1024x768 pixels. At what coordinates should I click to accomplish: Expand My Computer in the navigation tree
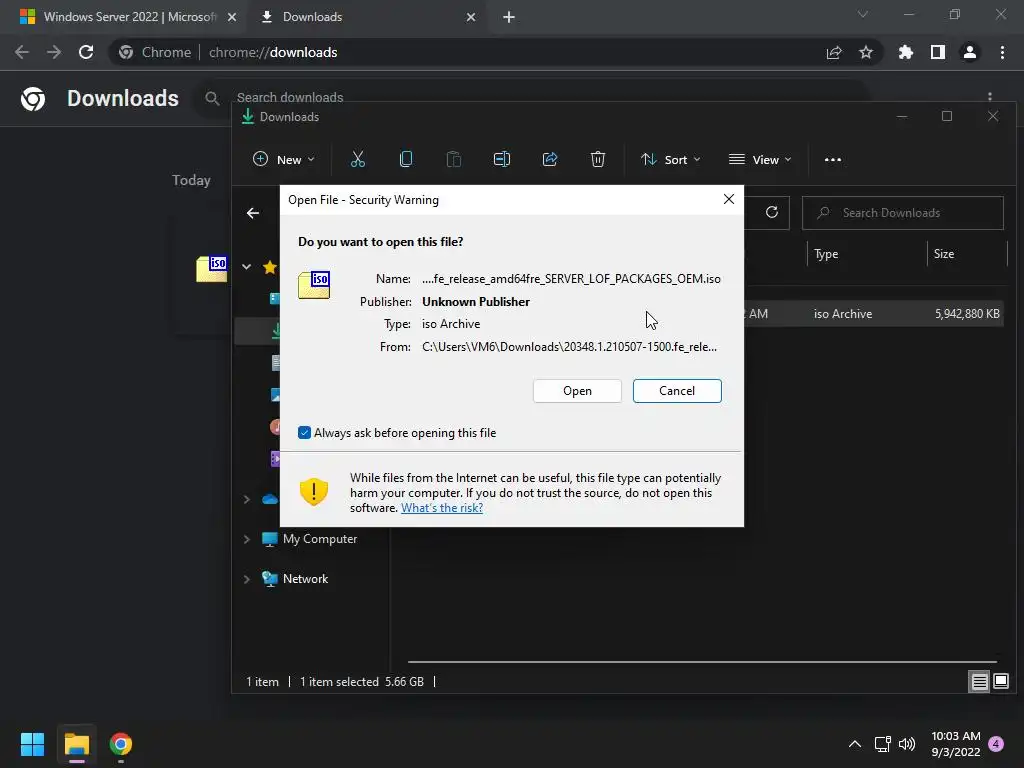(x=247, y=539)
